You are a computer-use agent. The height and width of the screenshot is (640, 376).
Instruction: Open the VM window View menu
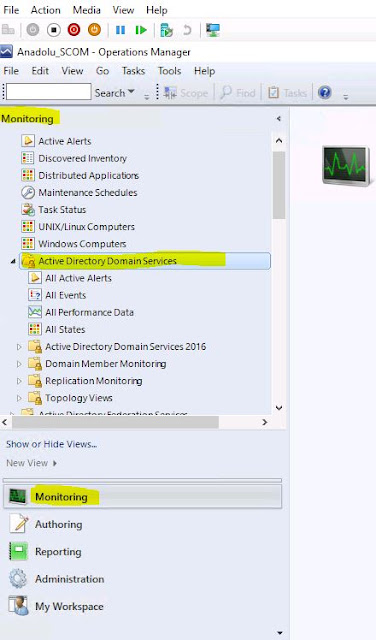click(123, 10)
